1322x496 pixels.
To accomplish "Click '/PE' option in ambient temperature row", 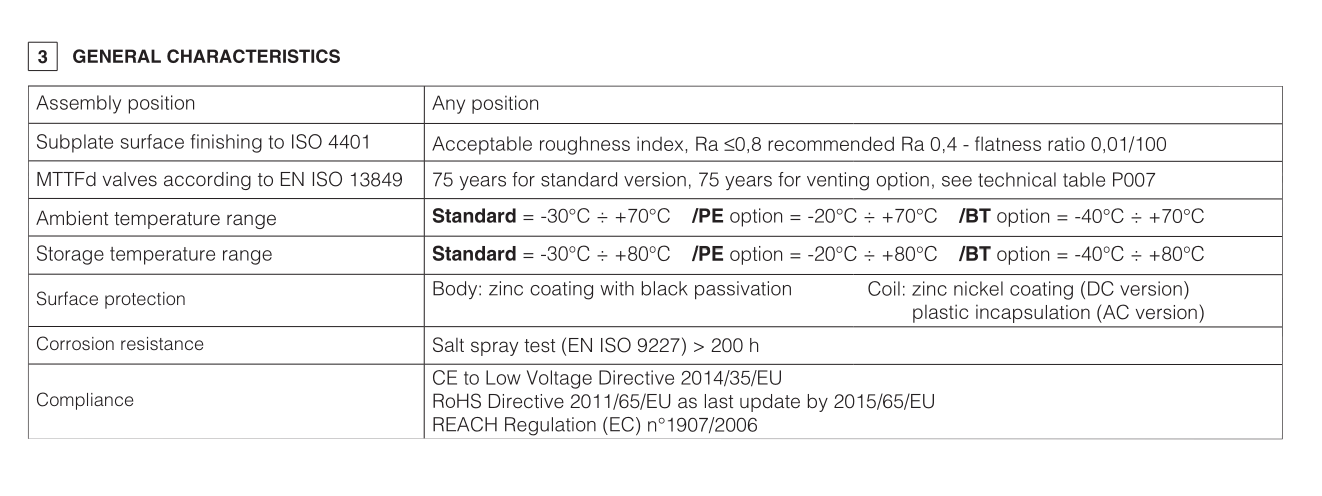I will 708,217.
